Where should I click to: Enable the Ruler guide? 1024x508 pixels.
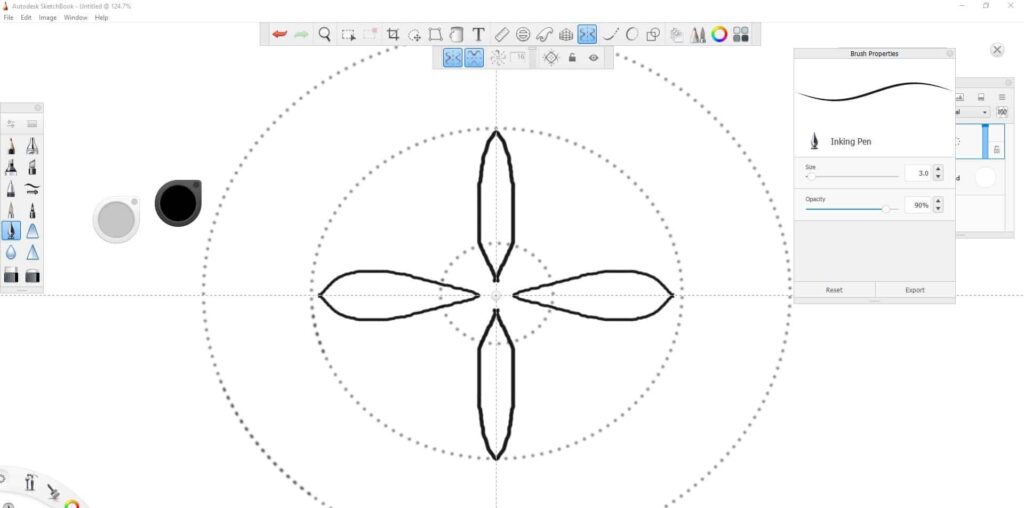[502, 34]
